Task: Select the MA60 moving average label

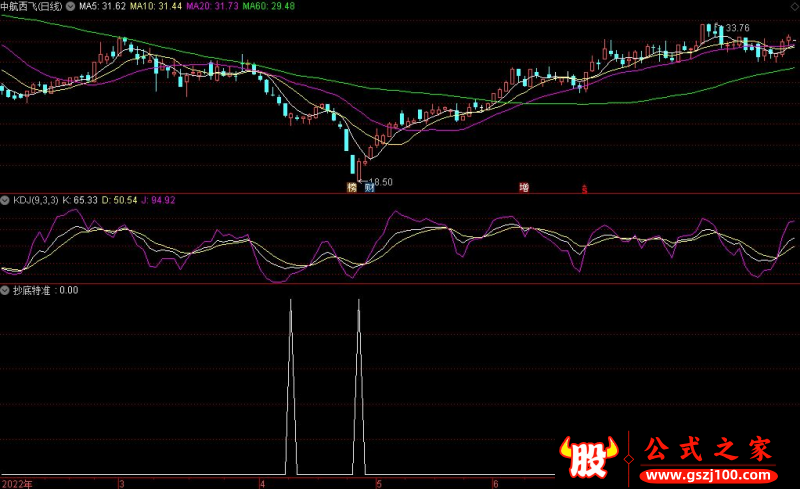Action: click(269, 7)
